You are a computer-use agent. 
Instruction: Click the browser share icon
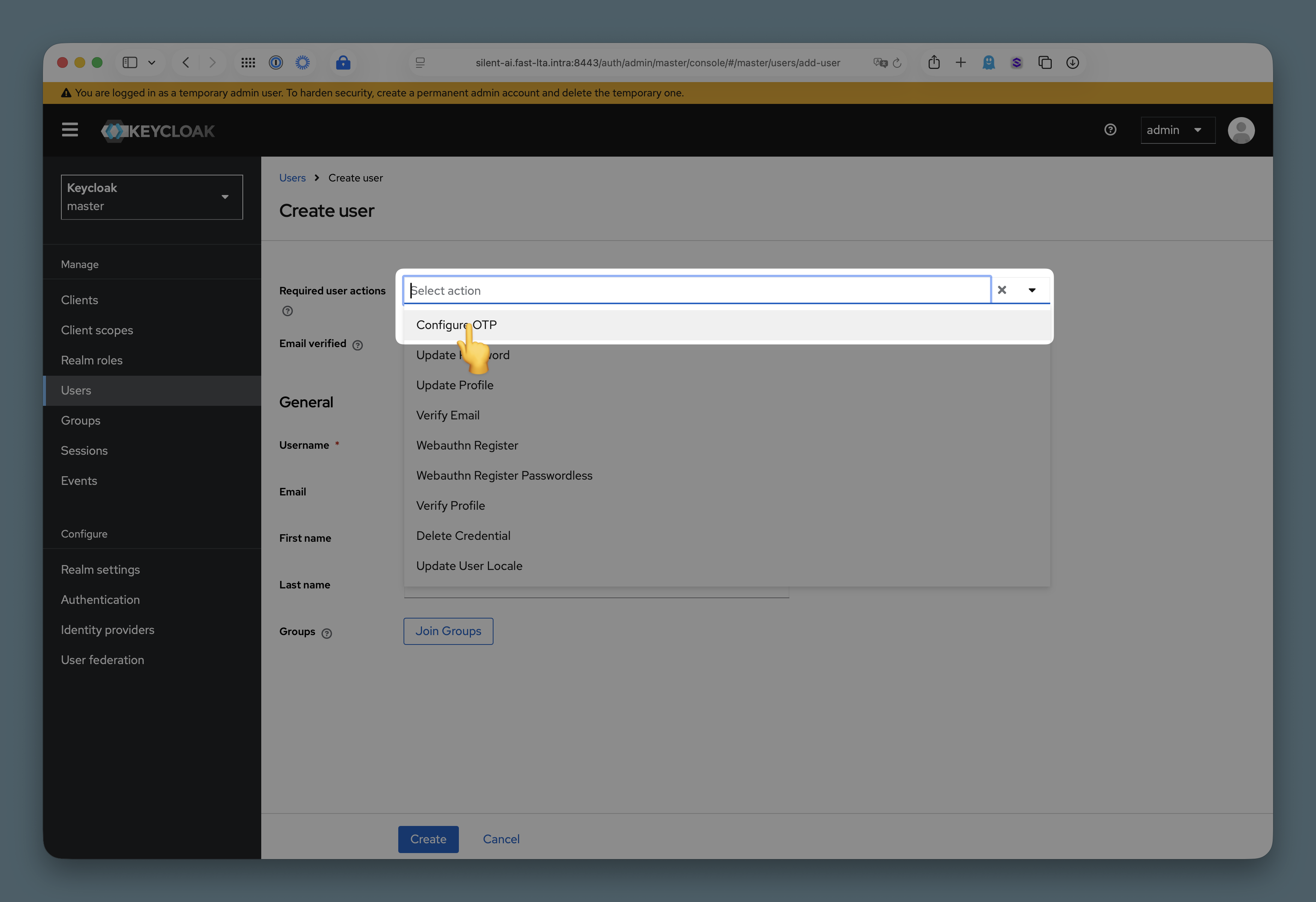pos(934,62)
